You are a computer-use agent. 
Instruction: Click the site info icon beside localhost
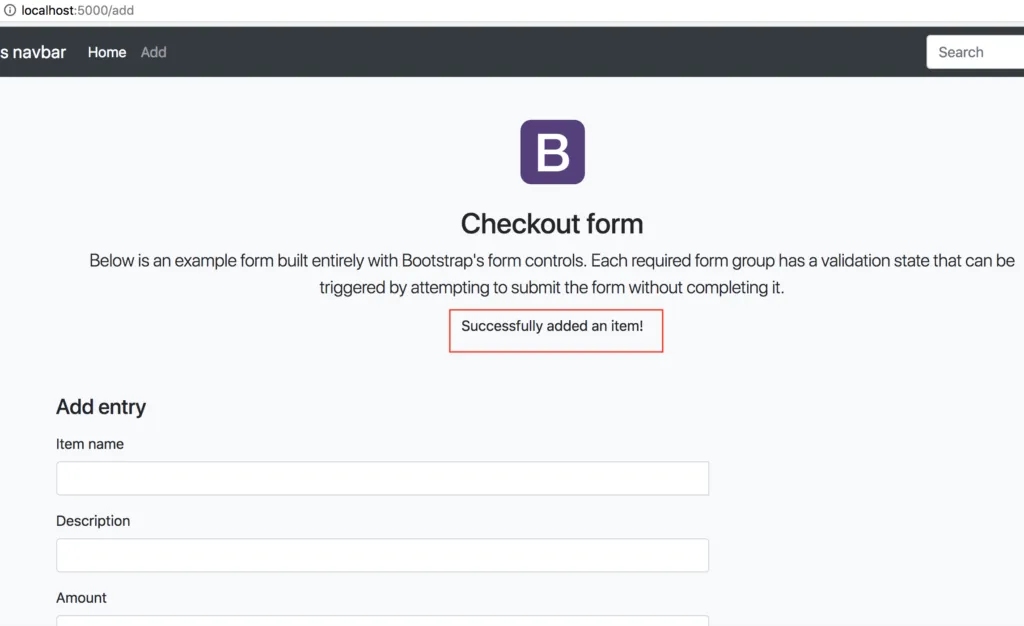[x=10, y=10]
